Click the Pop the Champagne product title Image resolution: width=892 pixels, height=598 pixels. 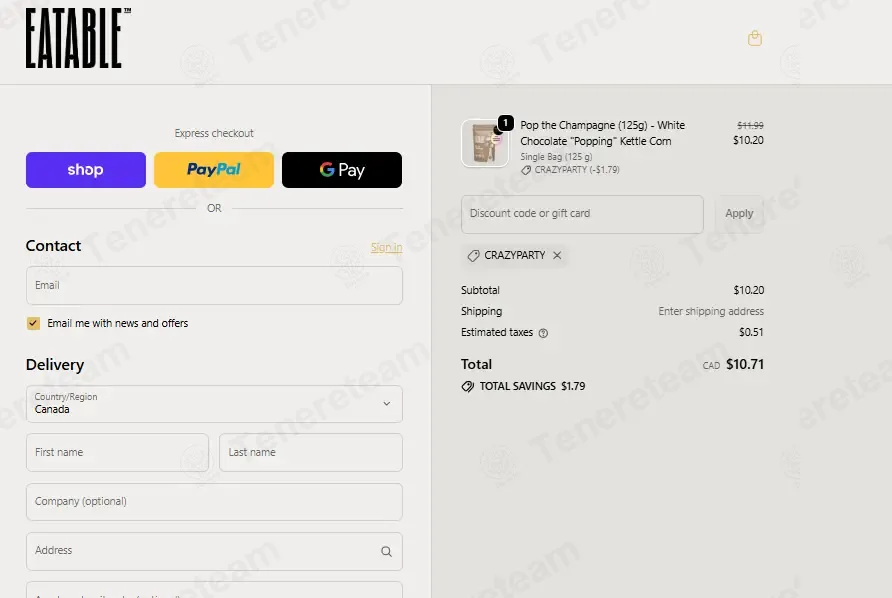pyautogui.click(x=602, y=133)
